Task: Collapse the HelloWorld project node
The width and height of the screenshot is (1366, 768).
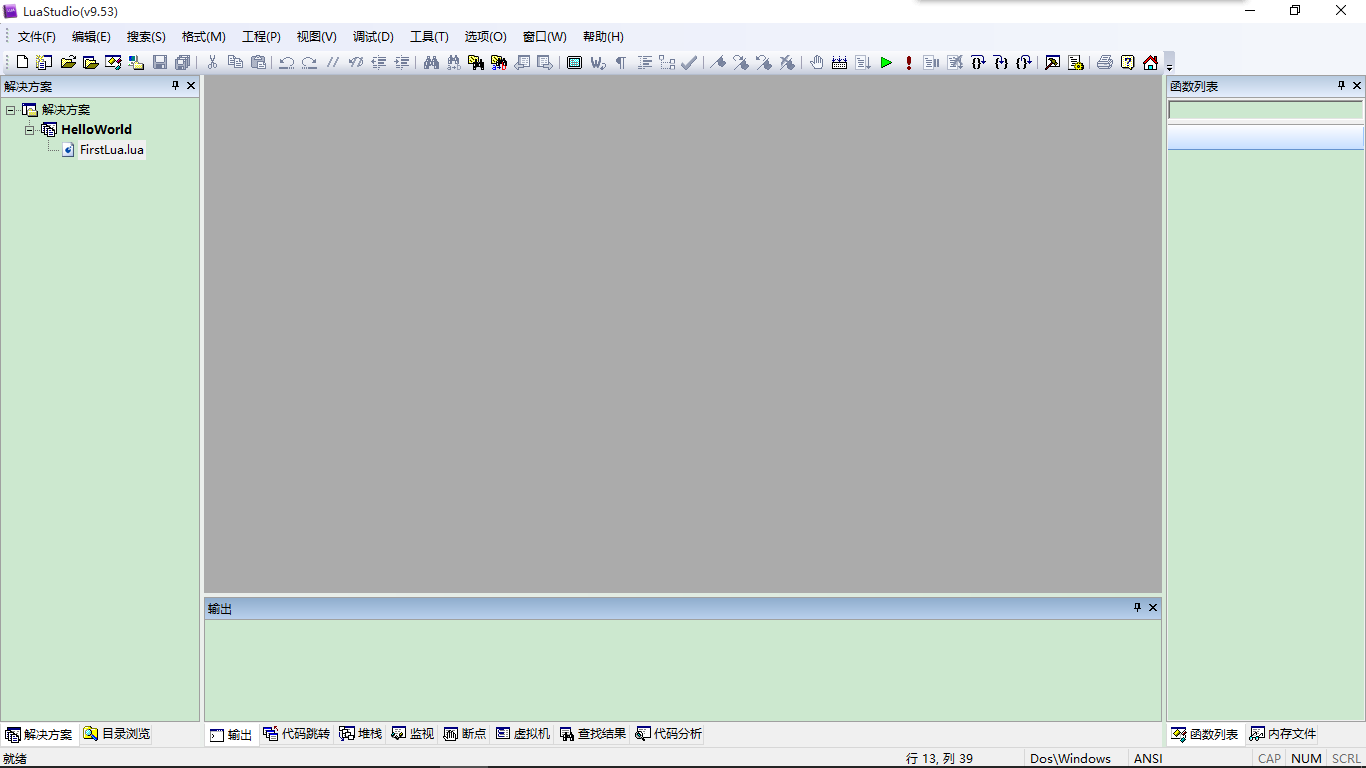Action: tap(30, 130)
